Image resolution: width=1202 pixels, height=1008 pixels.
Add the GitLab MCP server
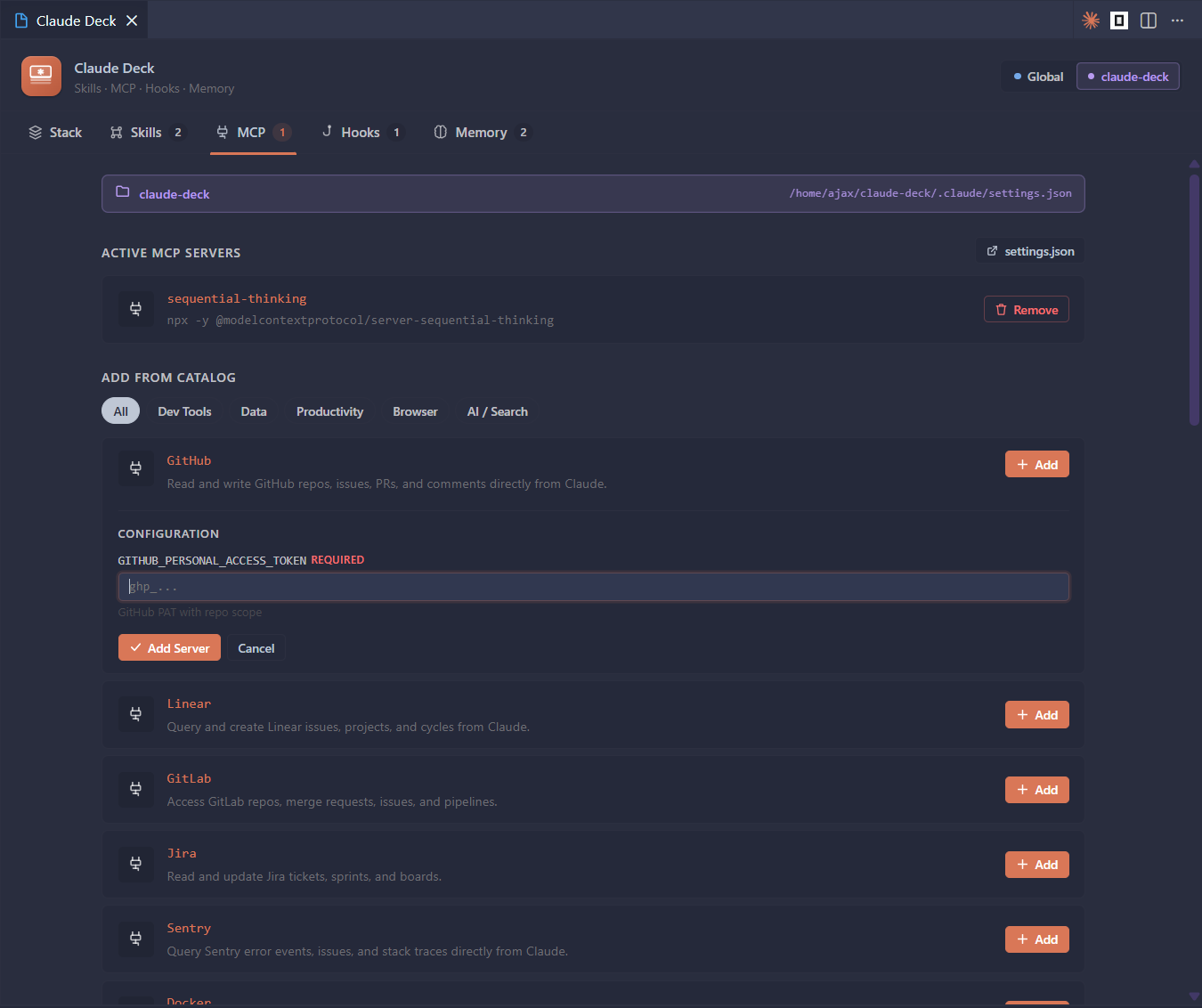(1037, 790)
